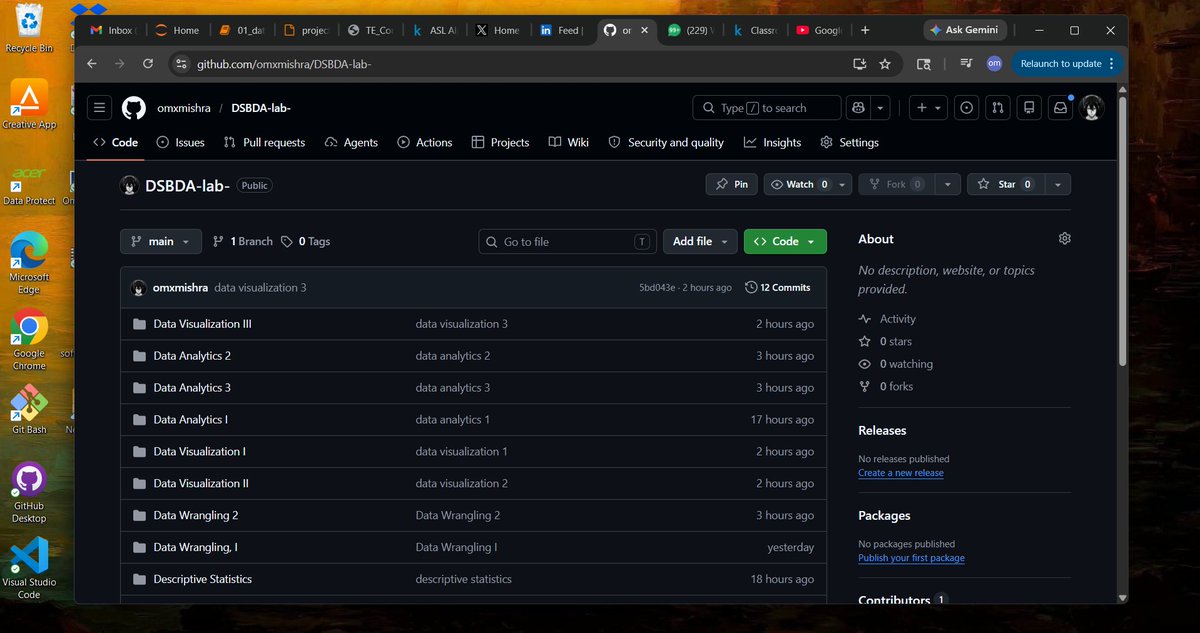1200x633 pixels.
Task: Open the notifications inbox icon
Action: point(1060,108)
